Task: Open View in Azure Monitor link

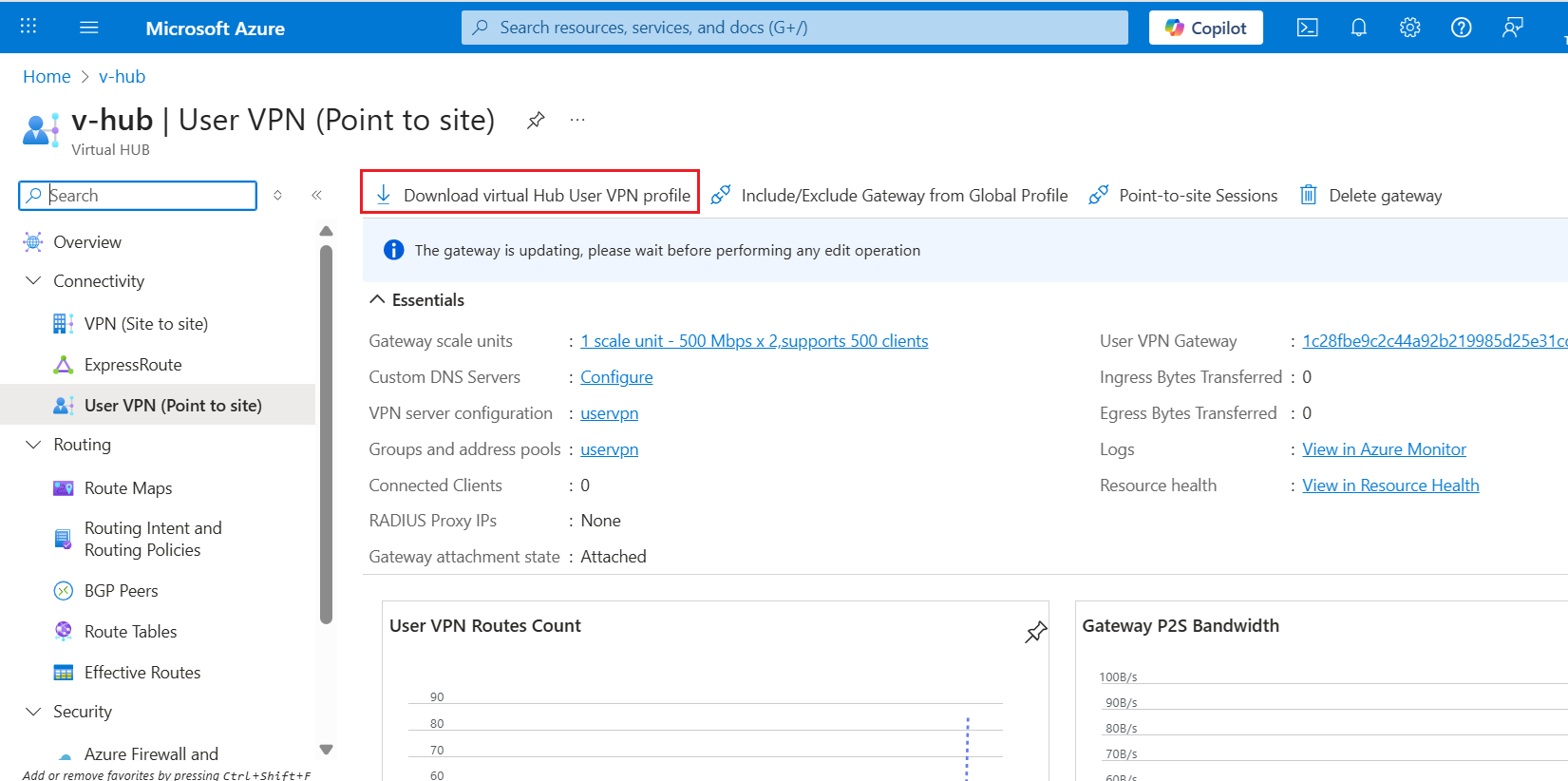Action: pyautogui.click(x=1384, y=449)
